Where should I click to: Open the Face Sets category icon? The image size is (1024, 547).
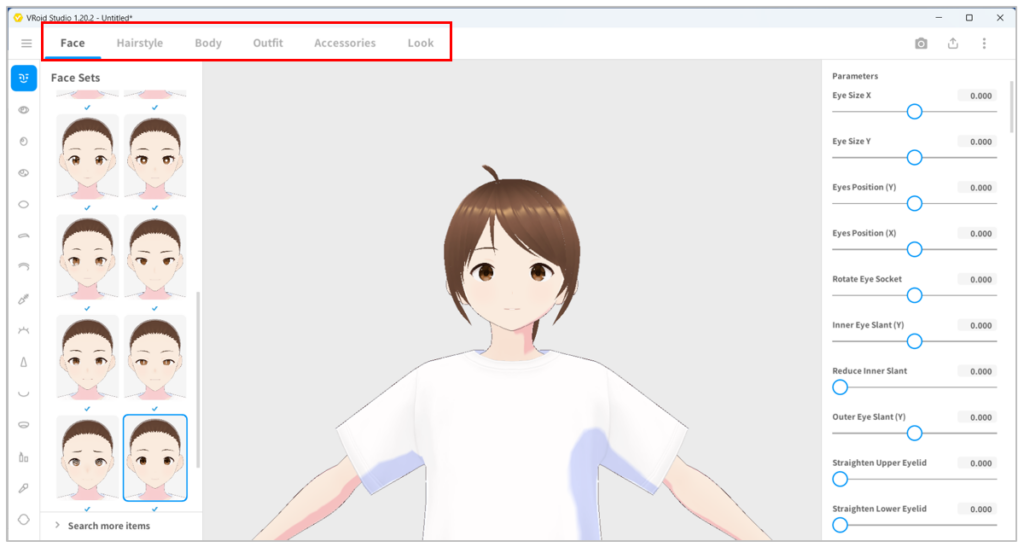point(24,79)
